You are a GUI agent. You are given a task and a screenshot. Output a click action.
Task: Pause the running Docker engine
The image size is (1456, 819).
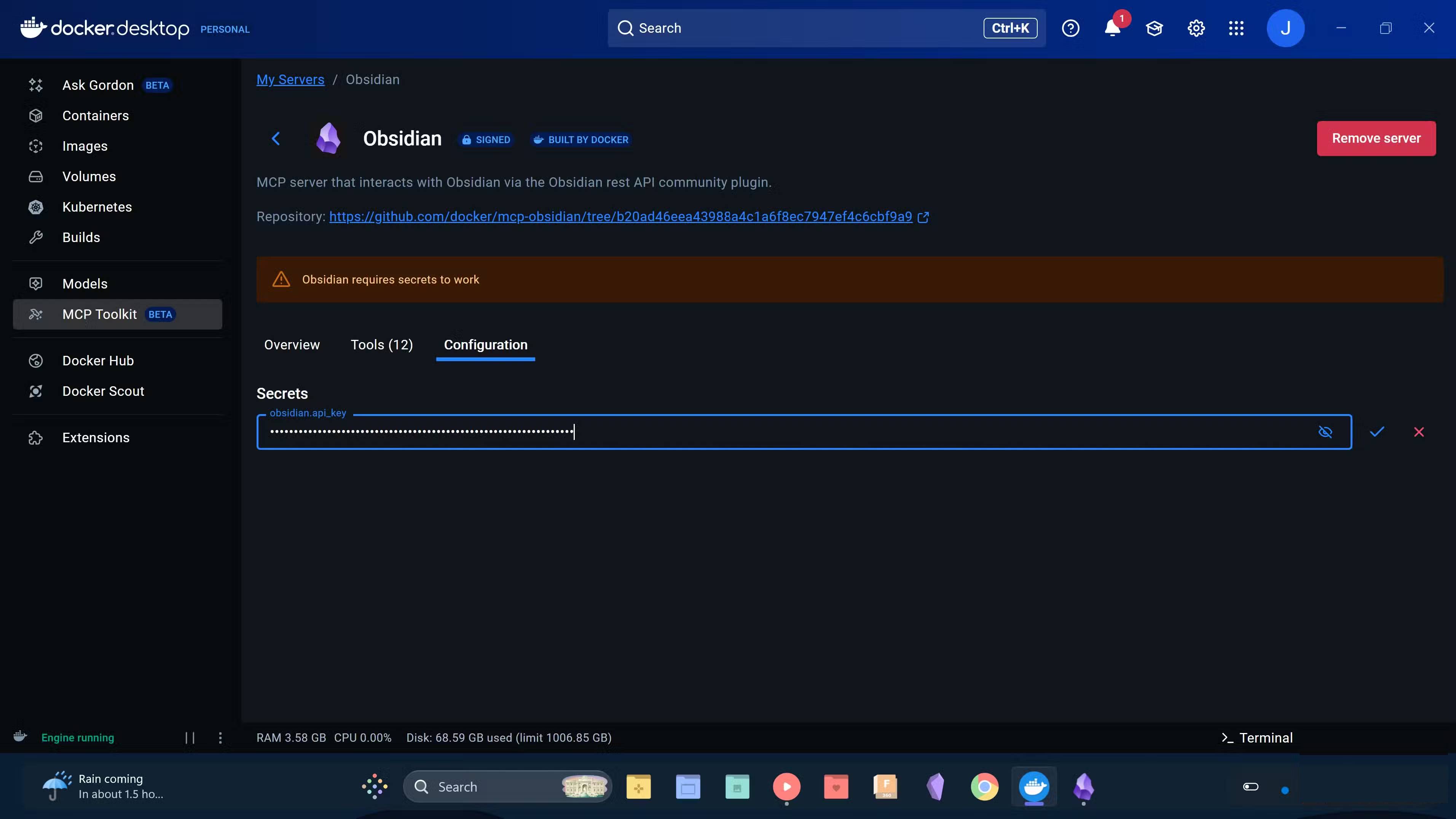190,738
